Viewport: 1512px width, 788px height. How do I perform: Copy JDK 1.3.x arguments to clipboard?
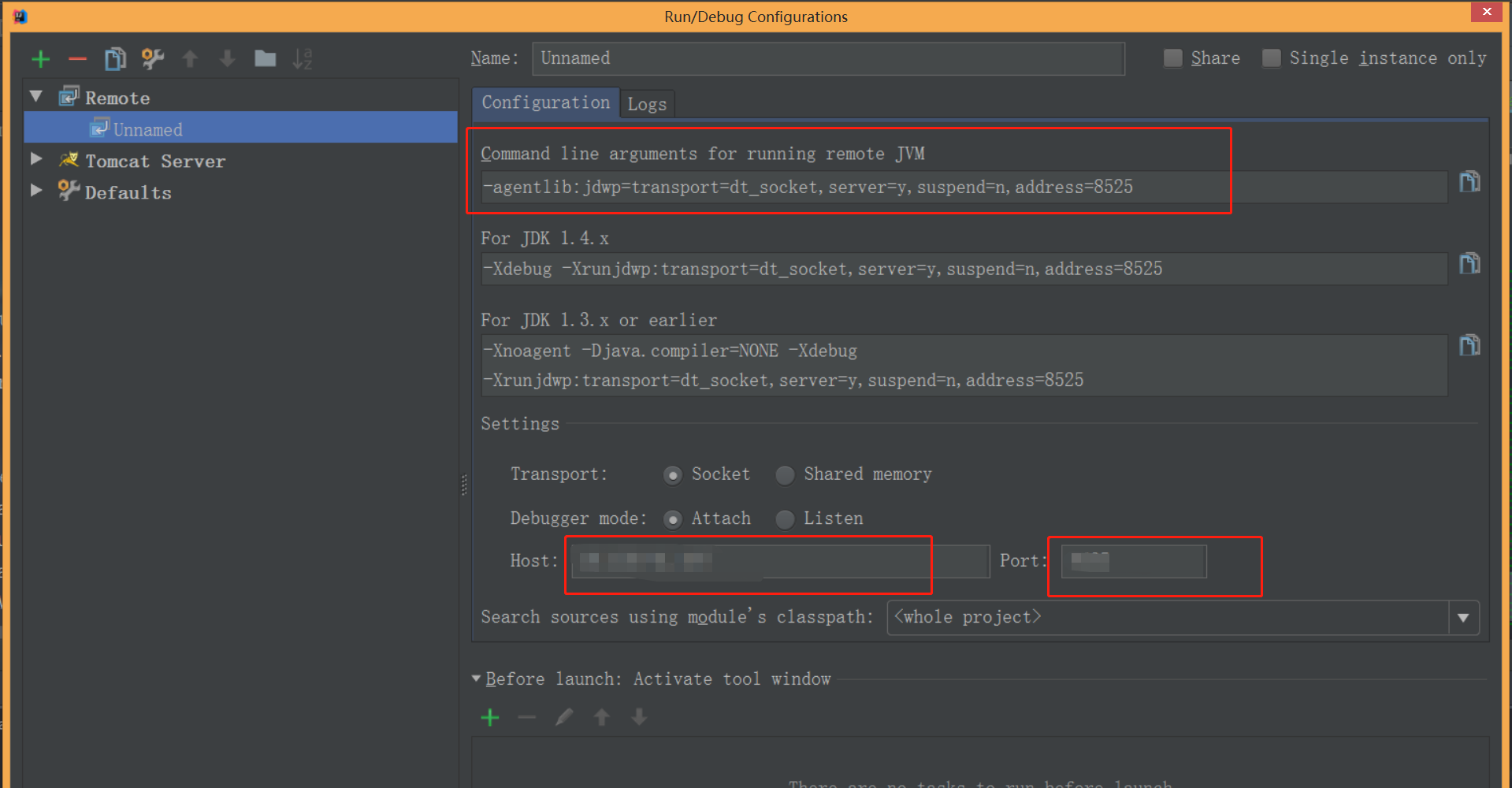click(1469, 345)
